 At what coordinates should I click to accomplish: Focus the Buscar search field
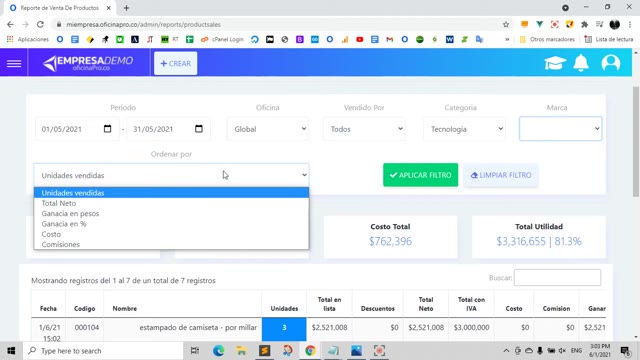pos(557,278)
